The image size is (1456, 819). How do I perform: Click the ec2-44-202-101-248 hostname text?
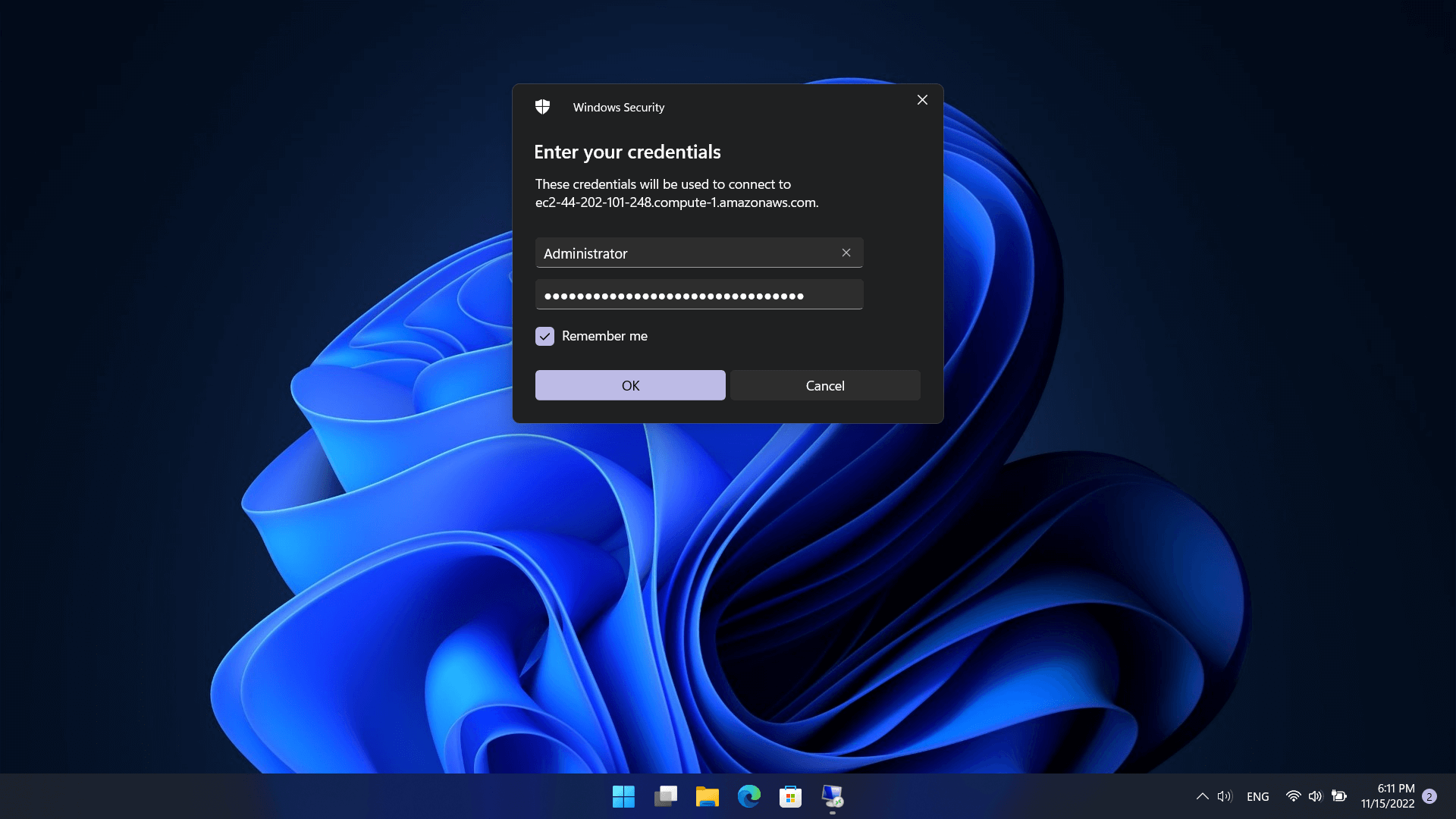(676, 202)
